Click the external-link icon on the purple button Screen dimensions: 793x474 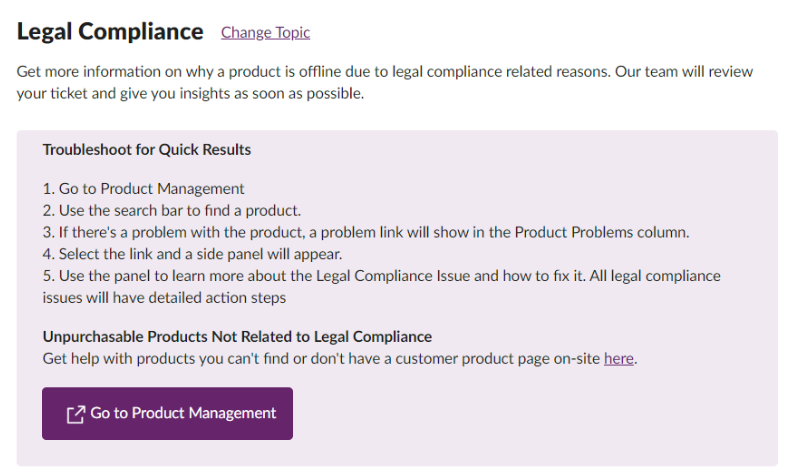point(75,414)
